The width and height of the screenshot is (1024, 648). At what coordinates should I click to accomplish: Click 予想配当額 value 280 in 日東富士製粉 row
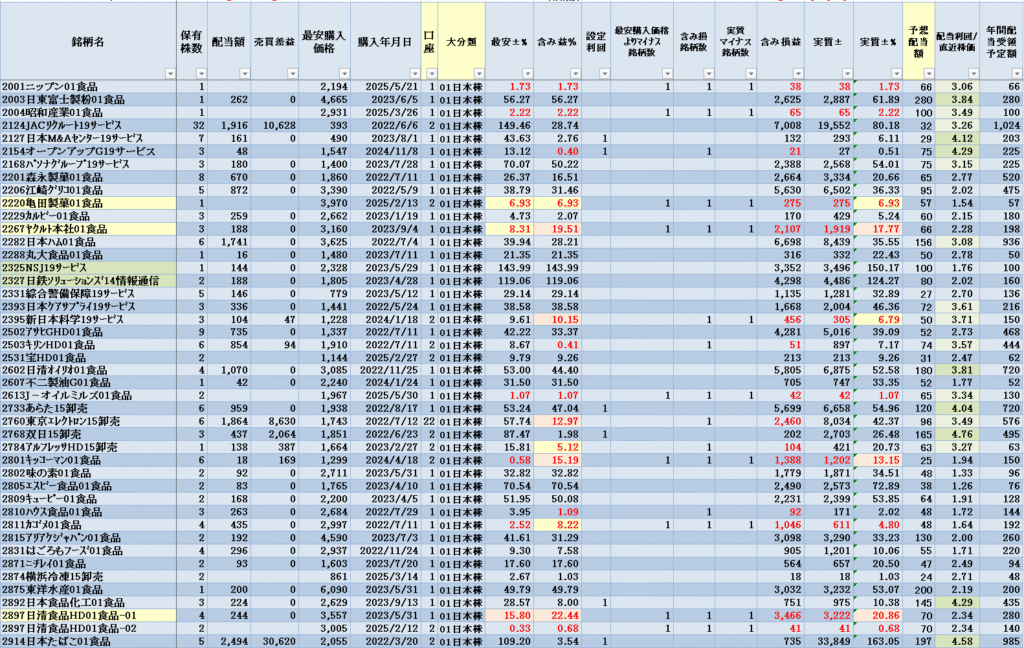click(923, 99)
